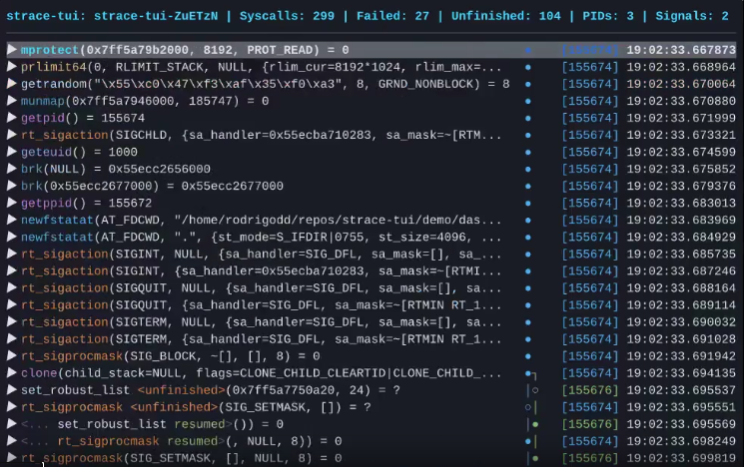The image size is (744, 467).
Task: Click PID [155674] on the clone row
Action: 590,373
